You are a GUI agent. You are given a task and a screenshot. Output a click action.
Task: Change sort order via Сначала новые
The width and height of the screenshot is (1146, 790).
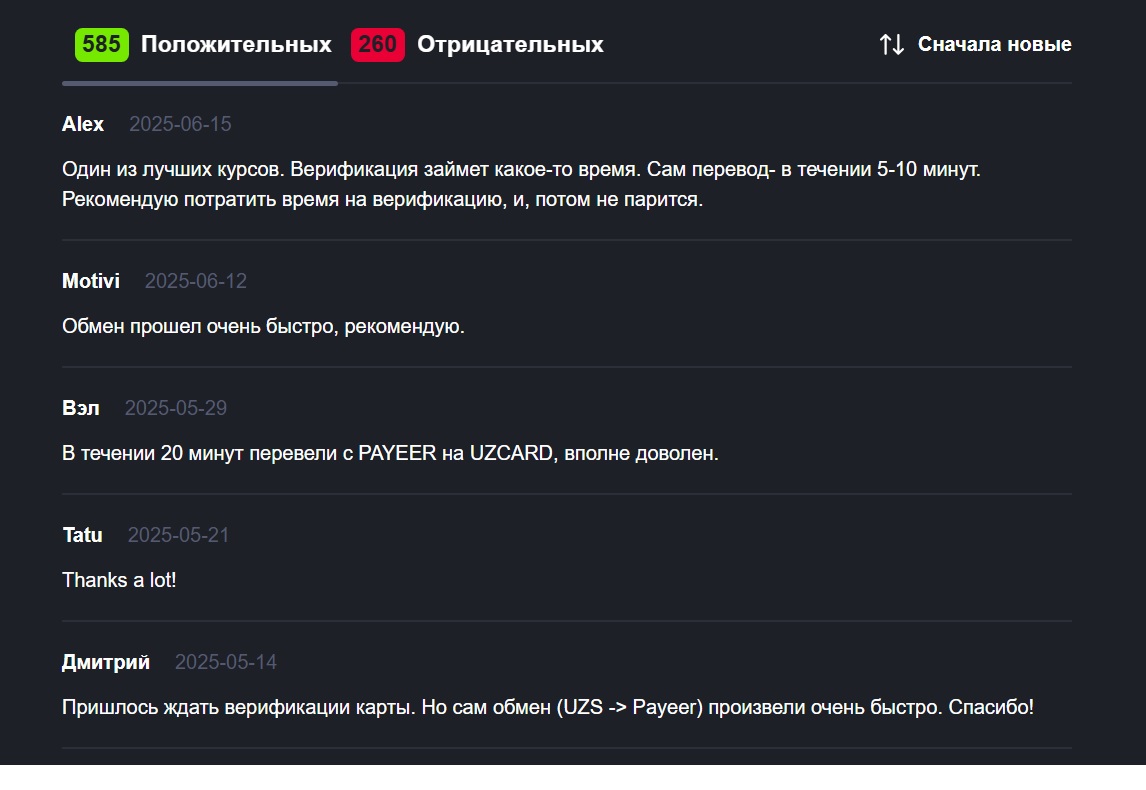[995, 45]
